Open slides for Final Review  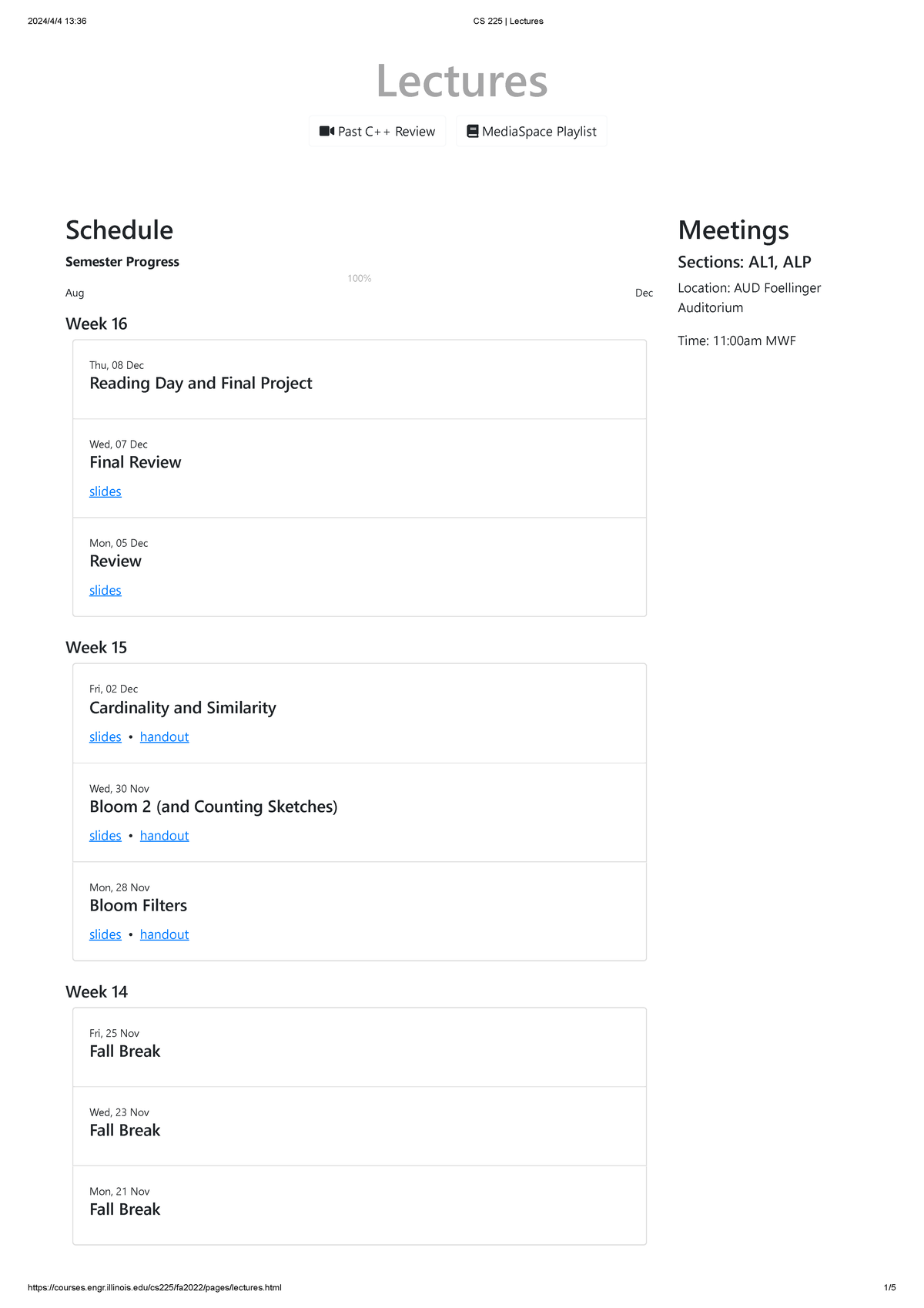click(105, 491)
